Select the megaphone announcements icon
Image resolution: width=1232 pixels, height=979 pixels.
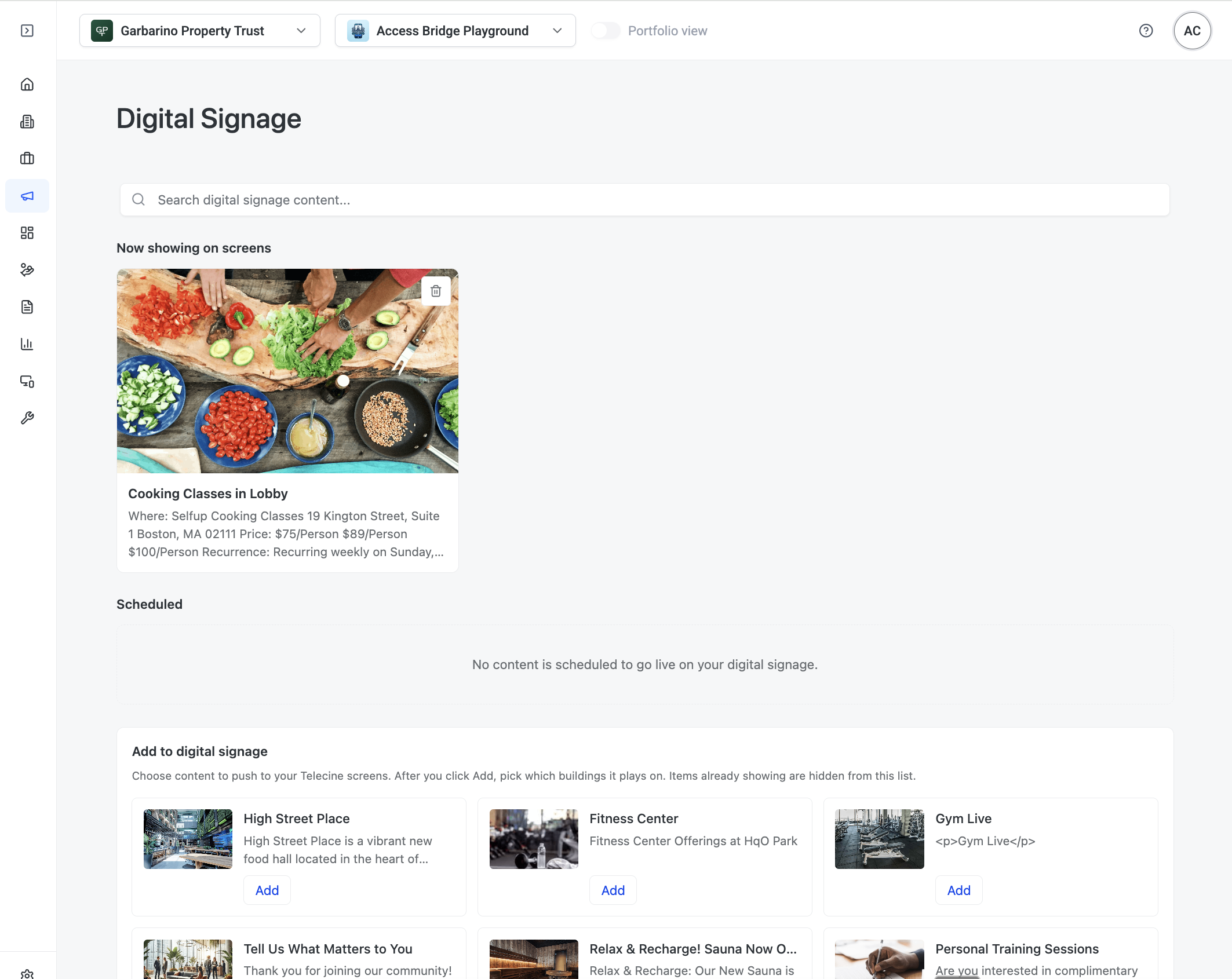pos(27,196)
